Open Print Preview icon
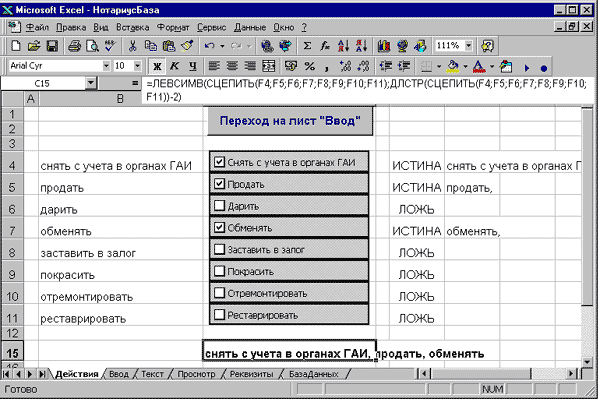This screenshot has width=600, height=402. (92, 46)
